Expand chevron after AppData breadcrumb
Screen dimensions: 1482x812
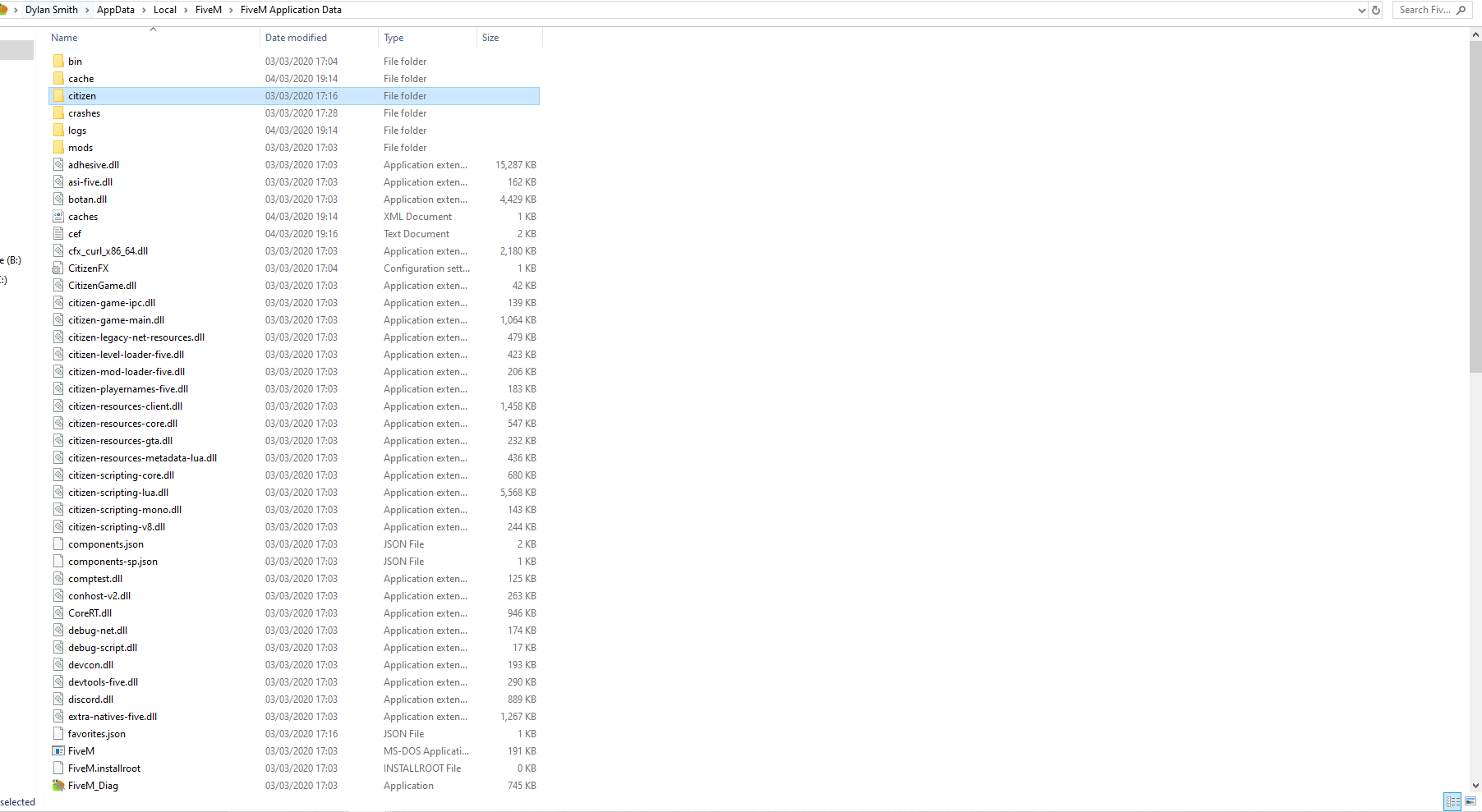[144, 10]
